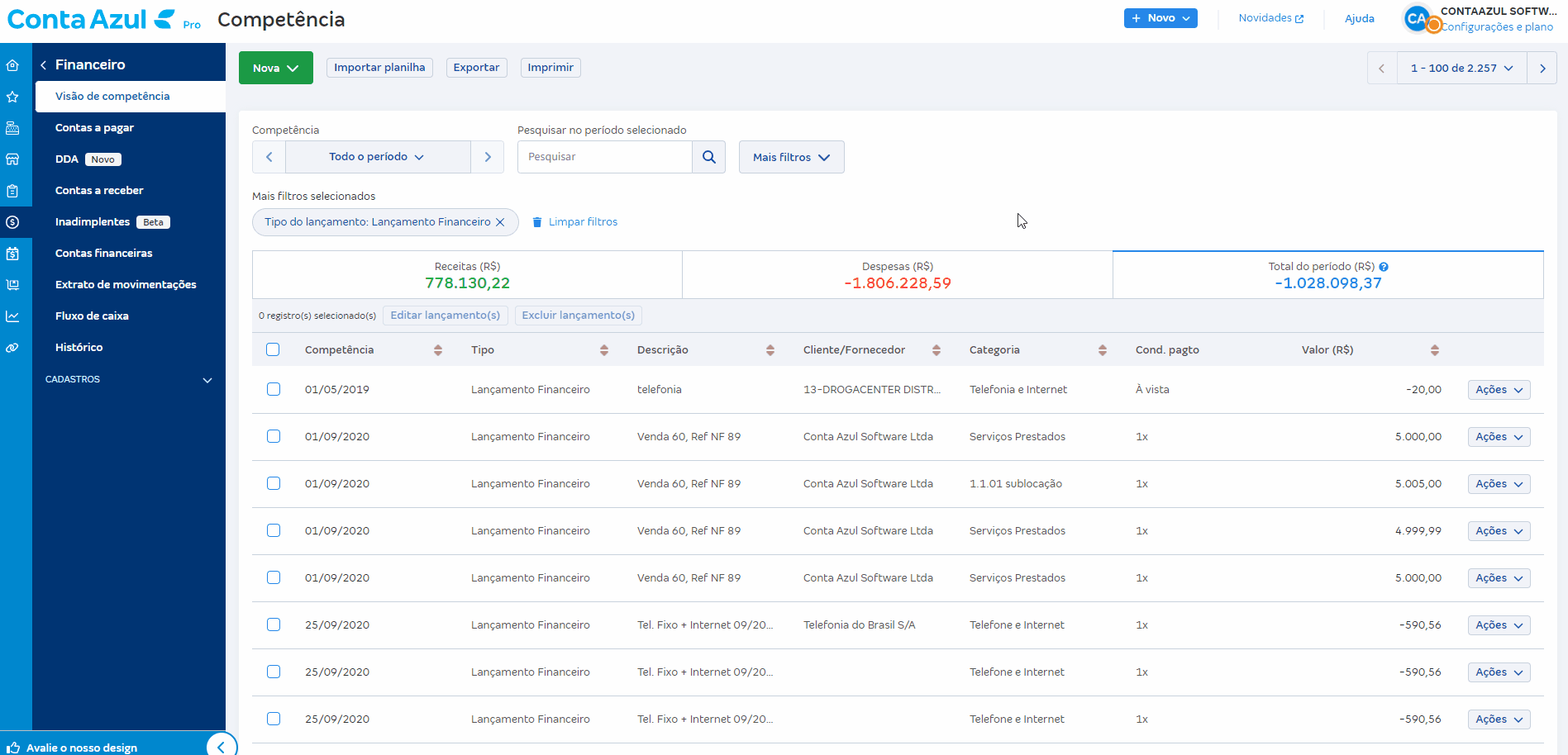Toggle the select-all checkbox in table header
This screenshot has width=1568, height=755.
coord(273,350)
